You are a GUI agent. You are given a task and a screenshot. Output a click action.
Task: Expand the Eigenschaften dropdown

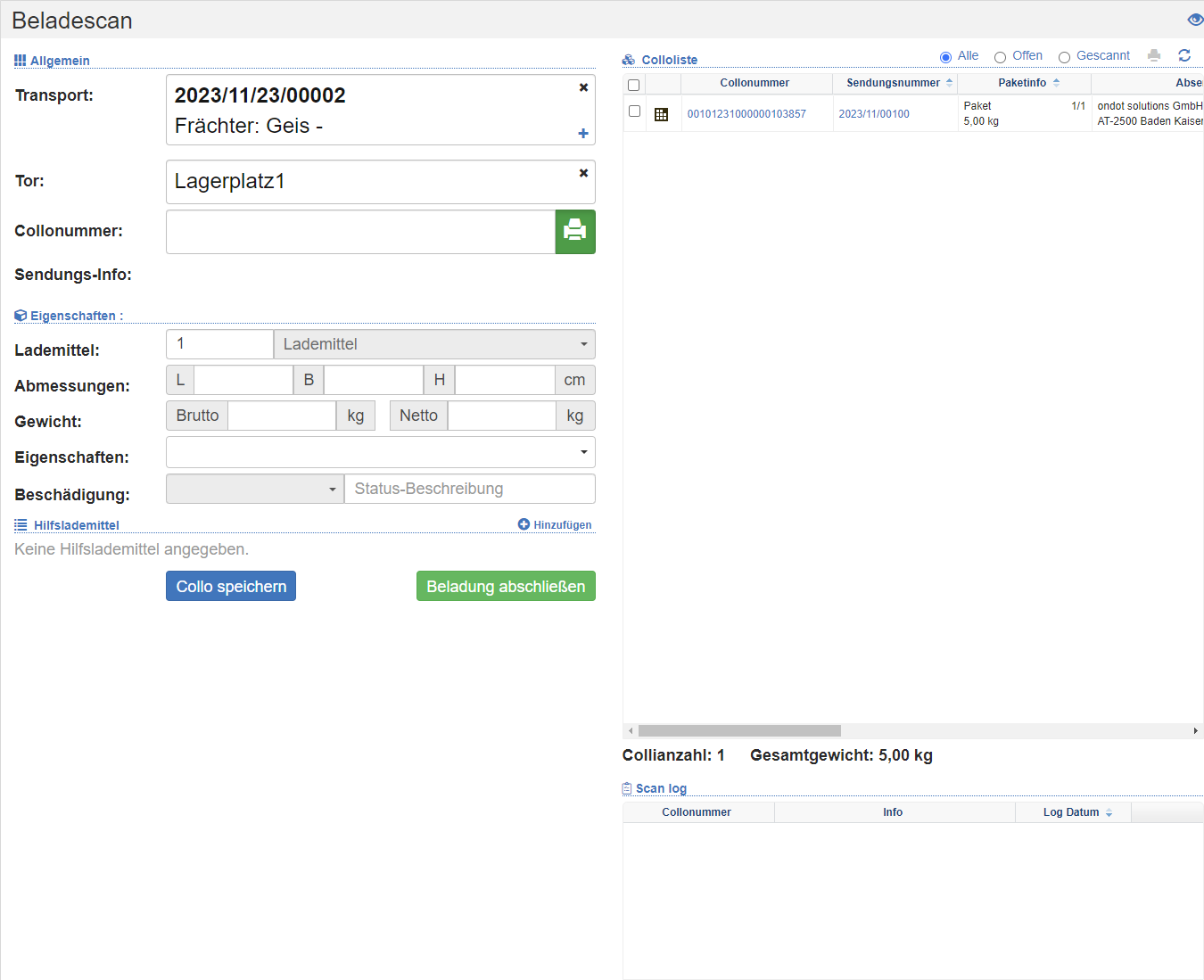tap(380, 452)
